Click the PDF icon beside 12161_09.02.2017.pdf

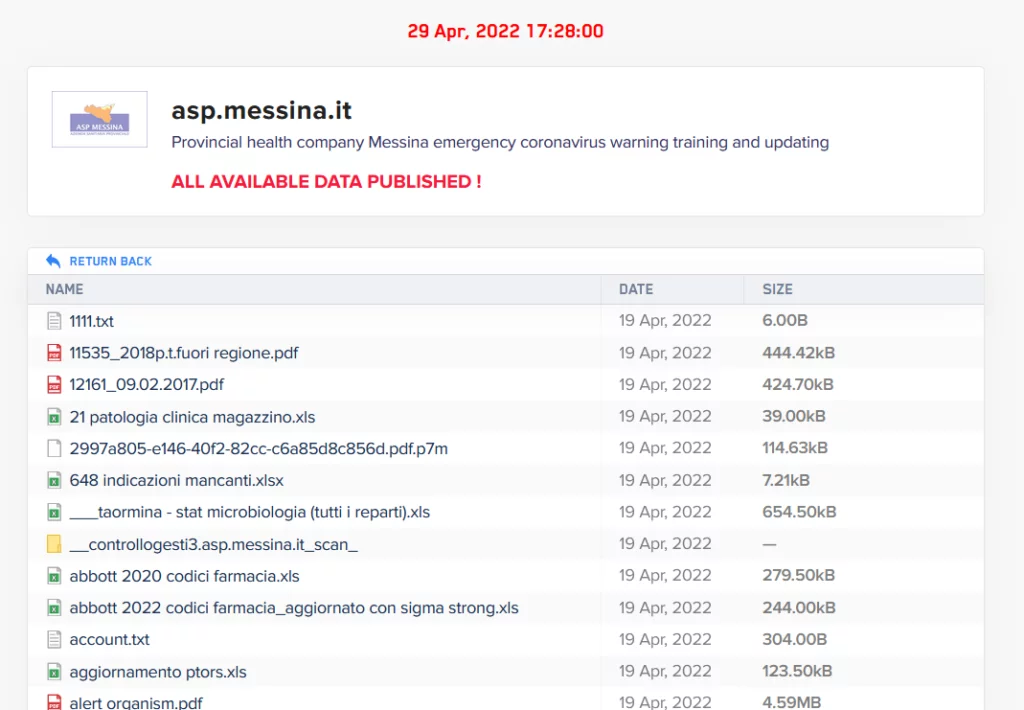click(x=54, y=385)
